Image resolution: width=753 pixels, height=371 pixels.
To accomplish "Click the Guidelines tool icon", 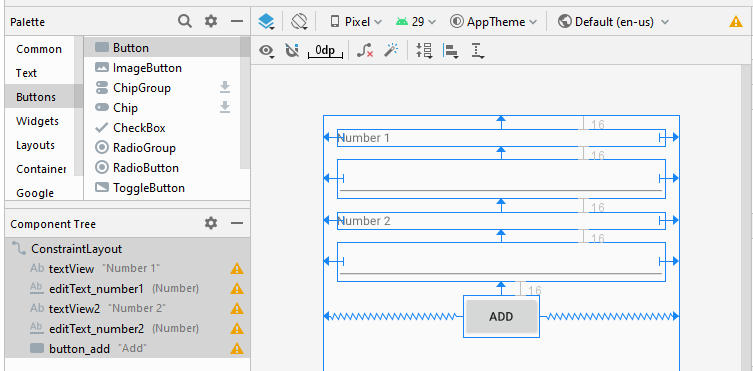I will [477, 50].
